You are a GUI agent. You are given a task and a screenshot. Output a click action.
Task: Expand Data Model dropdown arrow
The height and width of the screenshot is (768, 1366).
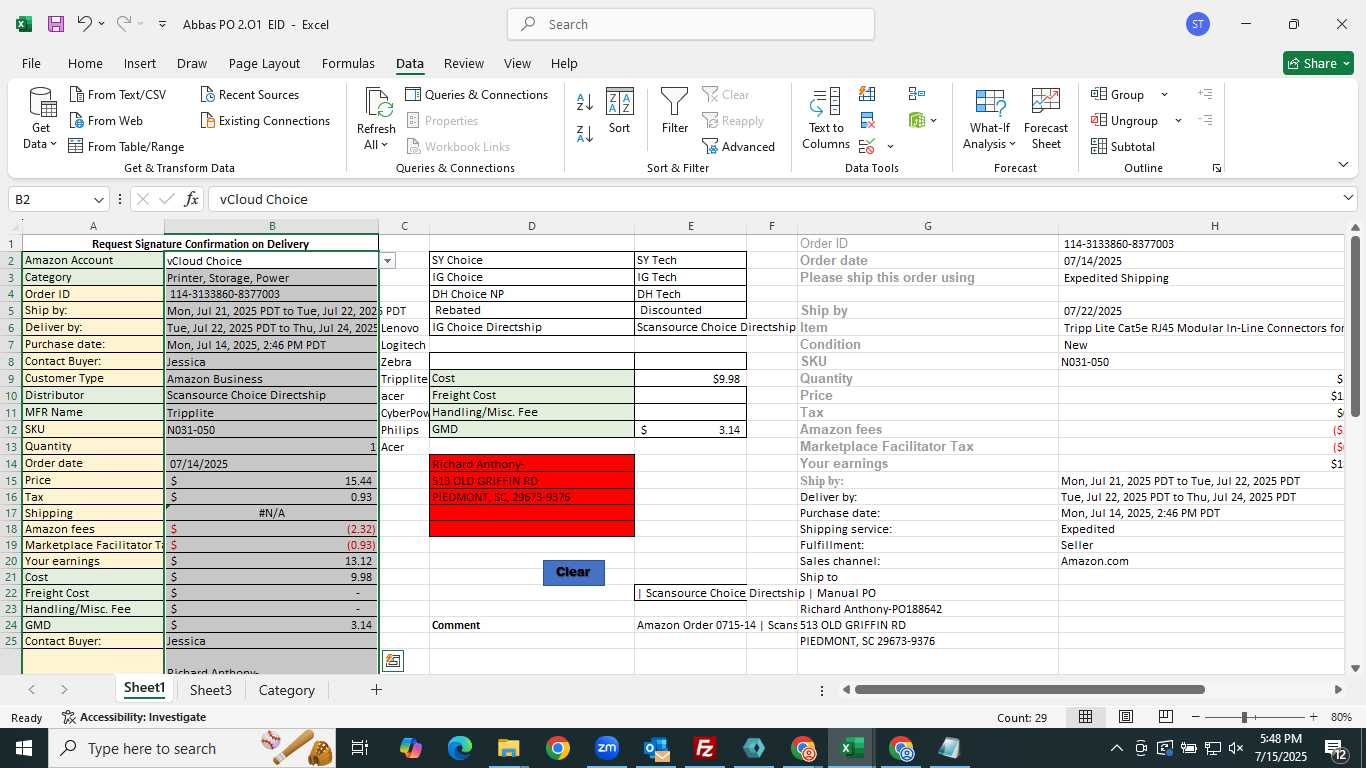coord(934,120)
